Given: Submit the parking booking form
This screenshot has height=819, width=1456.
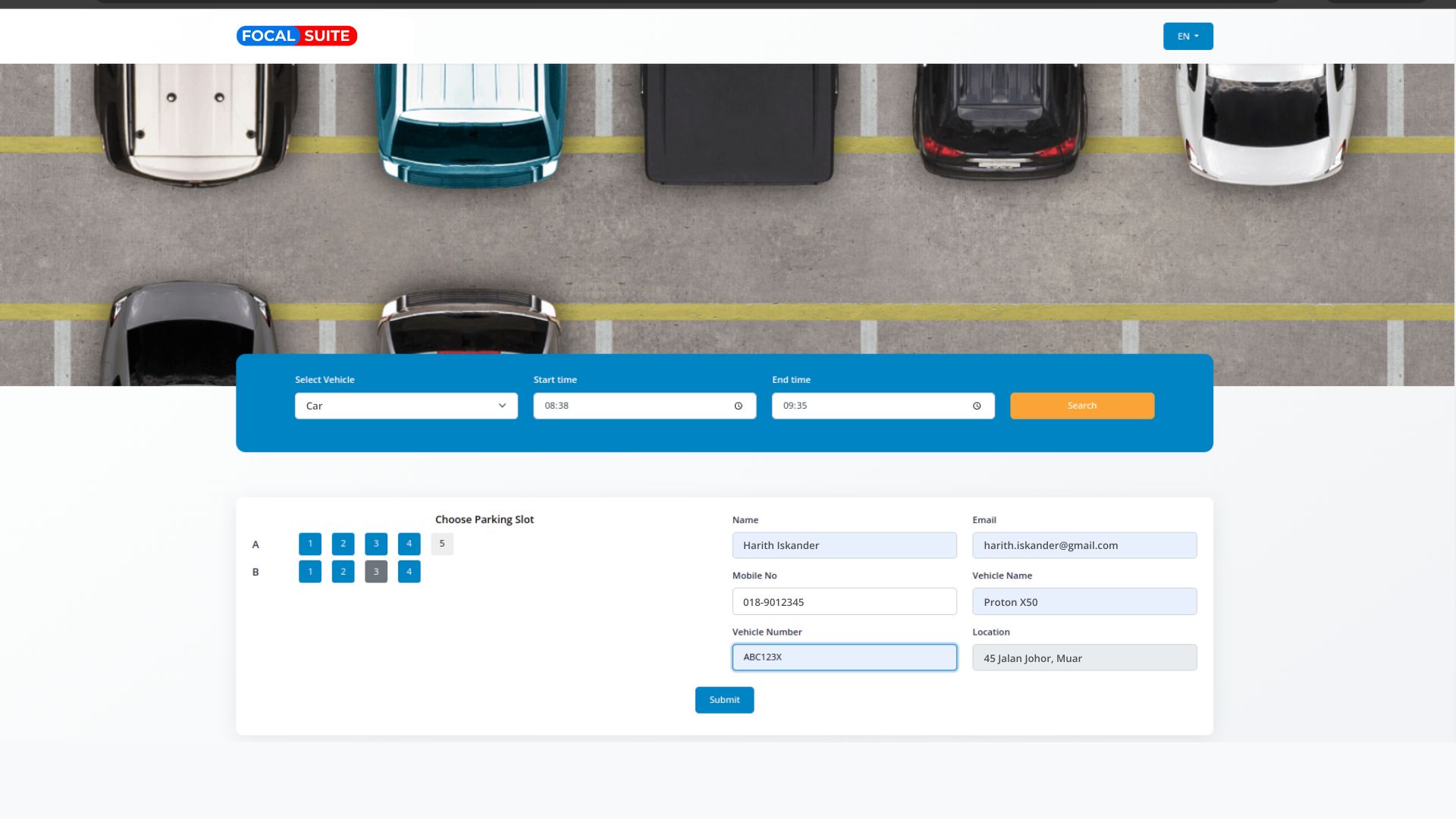Looking at the screenshot, I should (724, 700).
